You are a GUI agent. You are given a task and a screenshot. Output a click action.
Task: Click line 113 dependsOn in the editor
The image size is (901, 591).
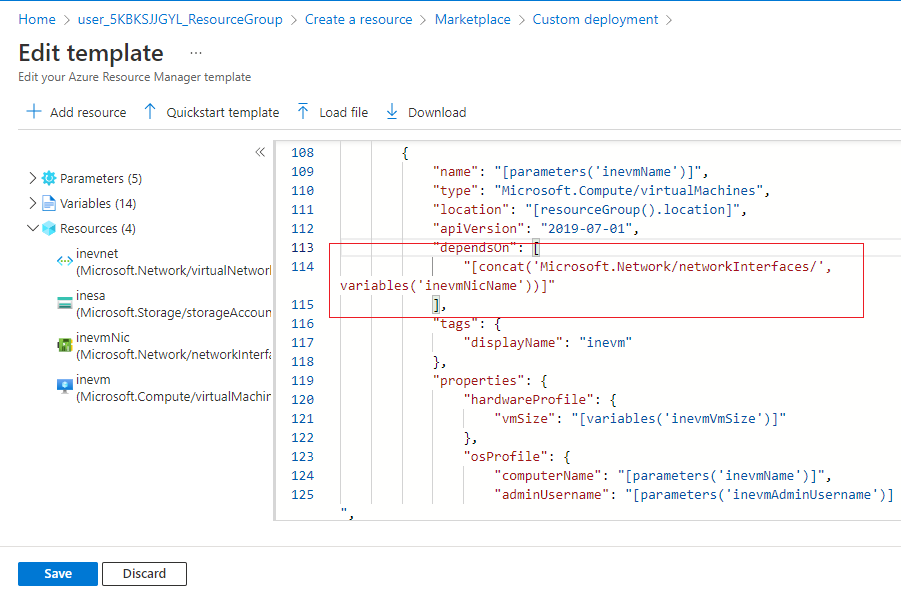click(479, 247)
